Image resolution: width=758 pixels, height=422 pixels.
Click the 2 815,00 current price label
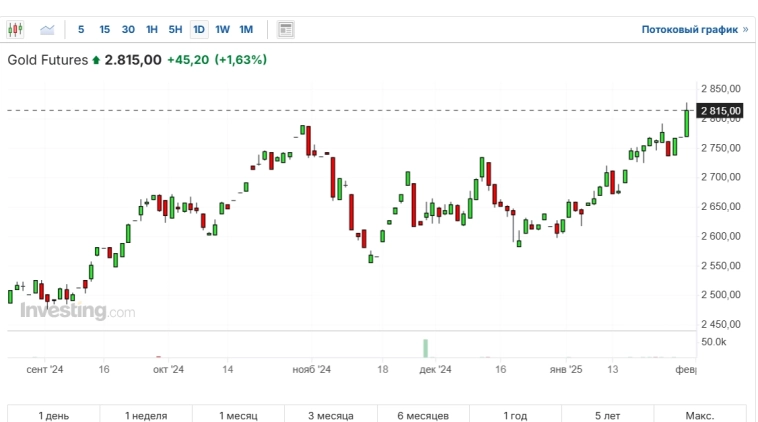(x=720, y=110)
